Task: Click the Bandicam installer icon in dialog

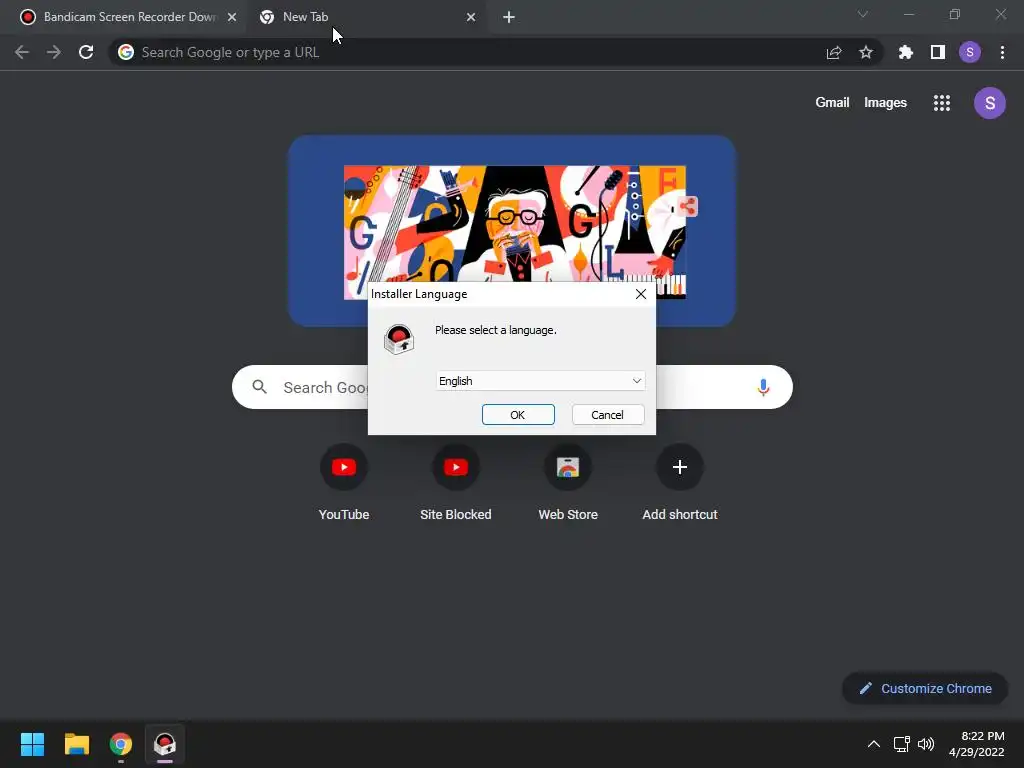Action: click(399, 339)
